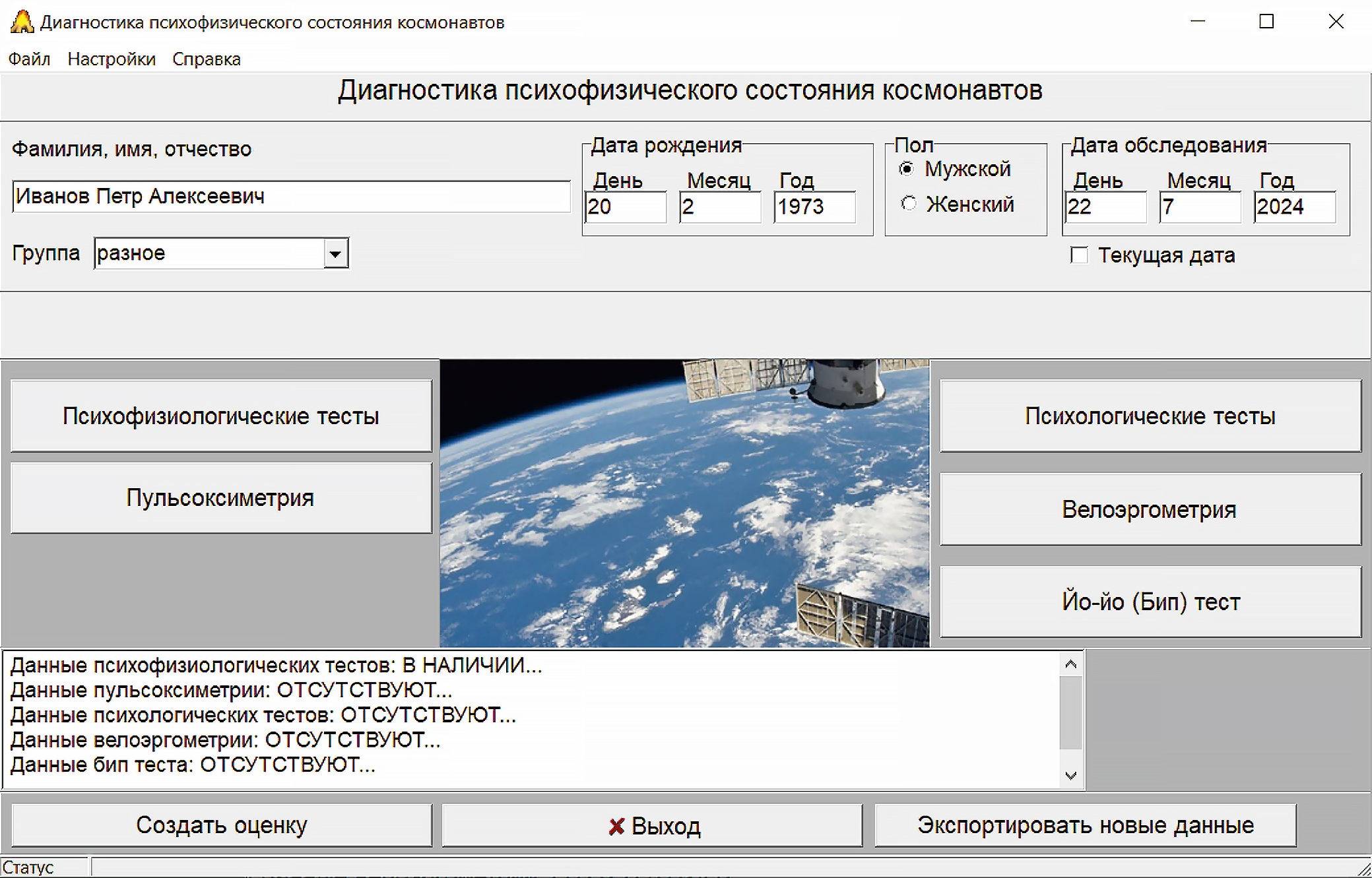The image size is (1372, 878).
Task: Open the Файл menu
Action: pos(29,59)
